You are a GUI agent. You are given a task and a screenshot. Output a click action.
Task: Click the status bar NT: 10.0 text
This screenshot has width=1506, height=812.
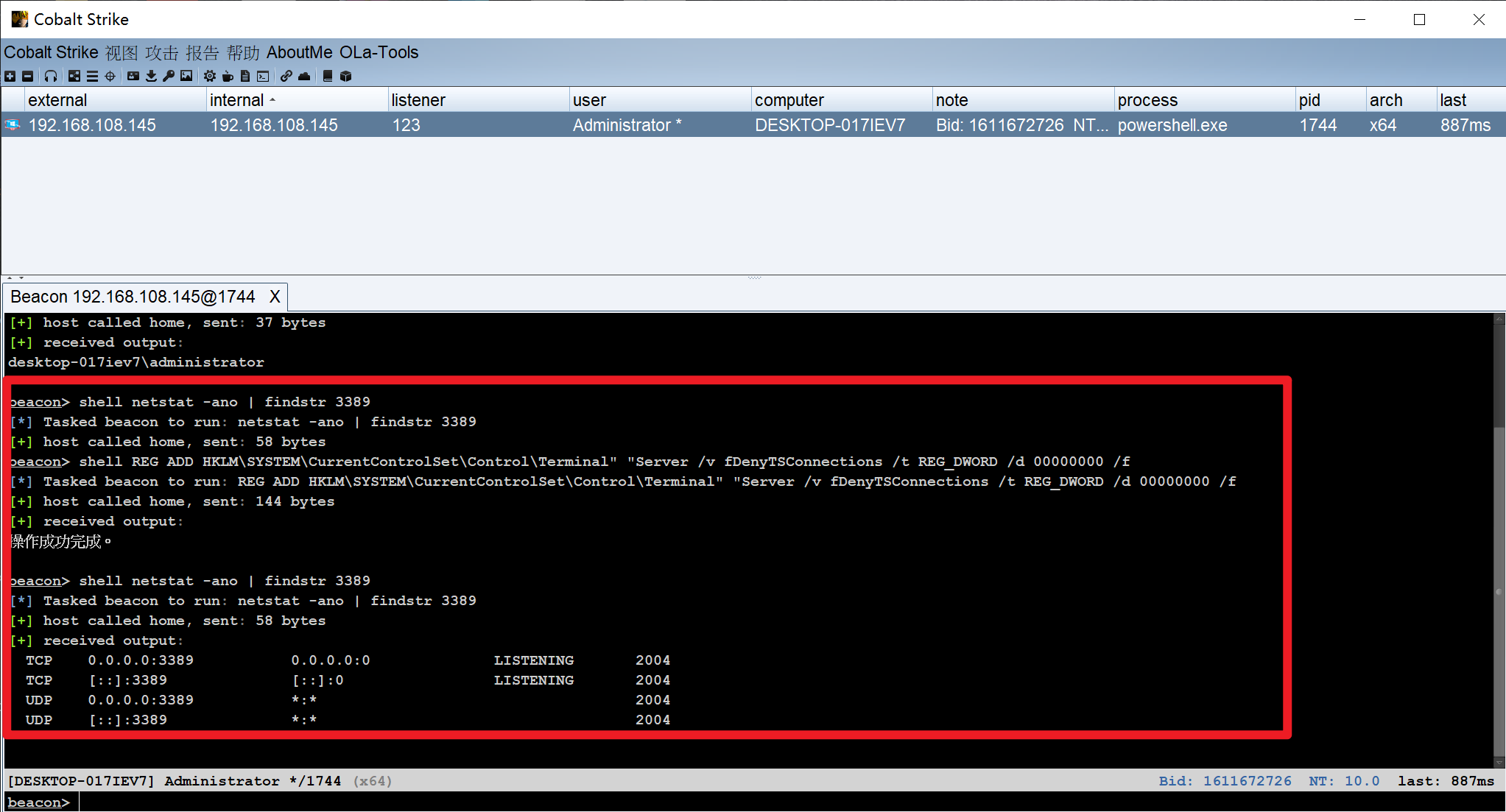(1344, 781)
